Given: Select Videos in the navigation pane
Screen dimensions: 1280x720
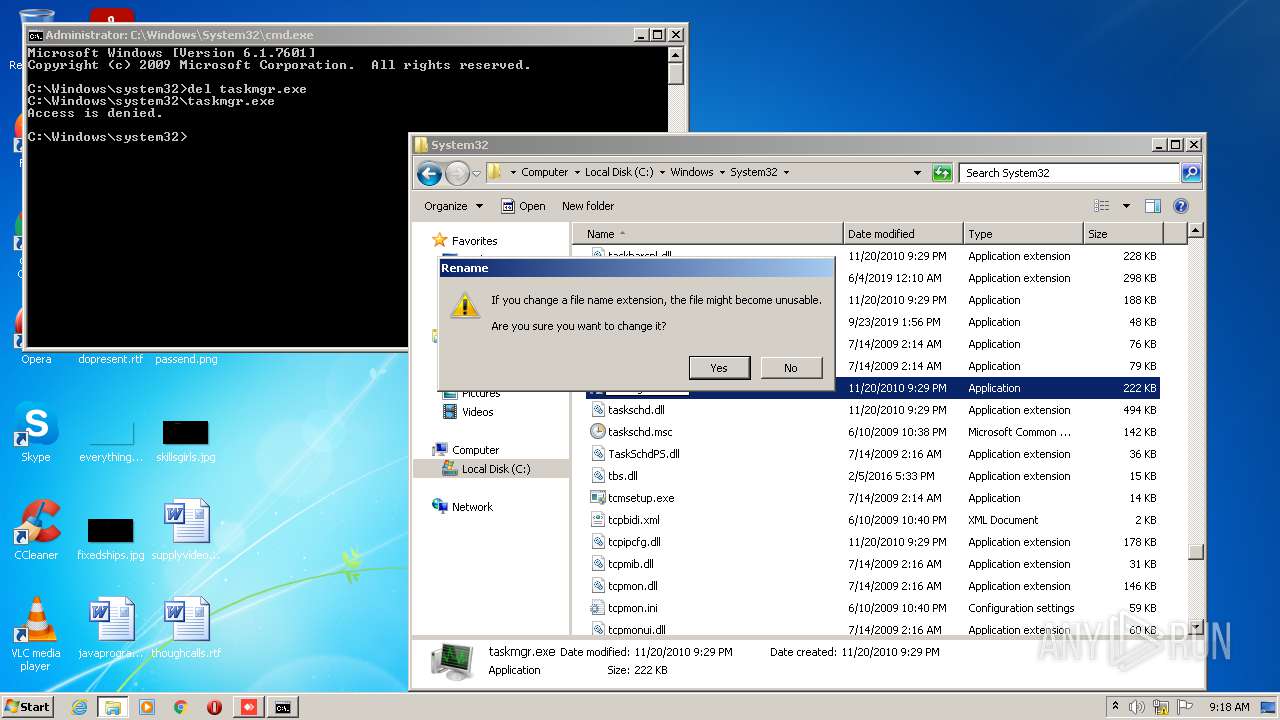Looking at the screenshot, I should [477, 412].
